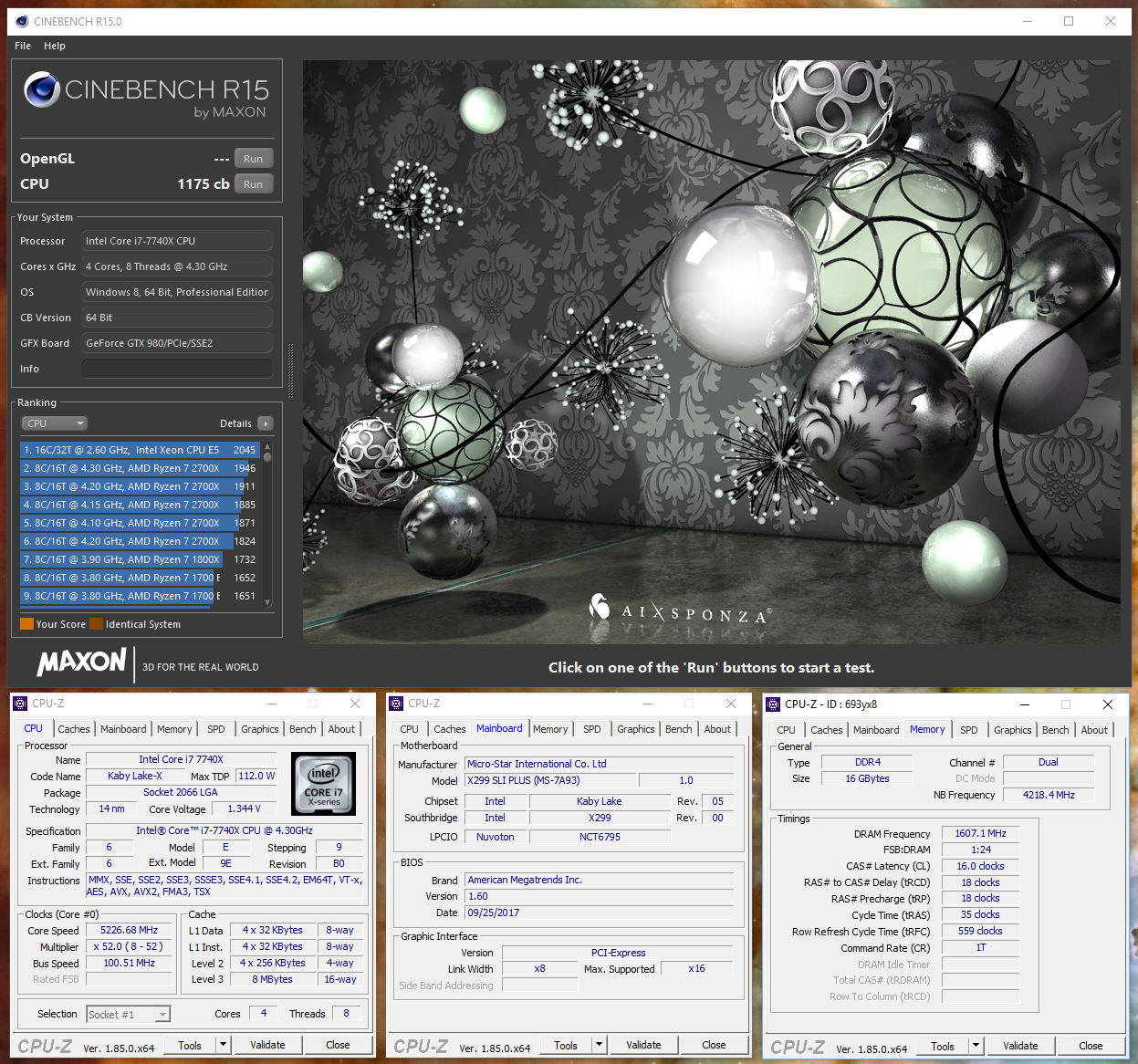The width and height of the screenshot is (1138, 1064).
Task: Click Validate in Mainboard CPU-Z window
Action: (643, 1045)
